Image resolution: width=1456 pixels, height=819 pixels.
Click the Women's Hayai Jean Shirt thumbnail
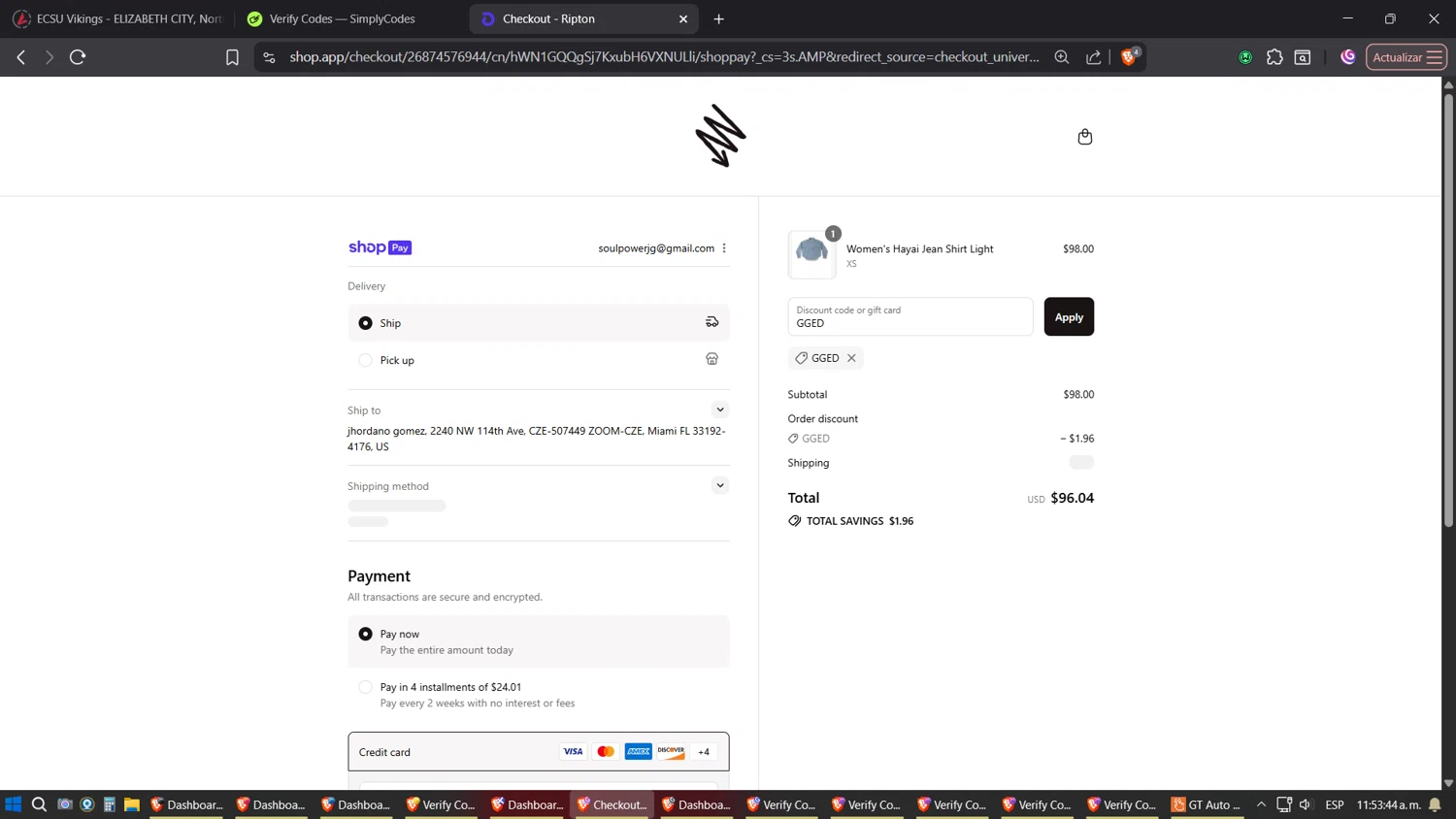[x=811, y=254]
